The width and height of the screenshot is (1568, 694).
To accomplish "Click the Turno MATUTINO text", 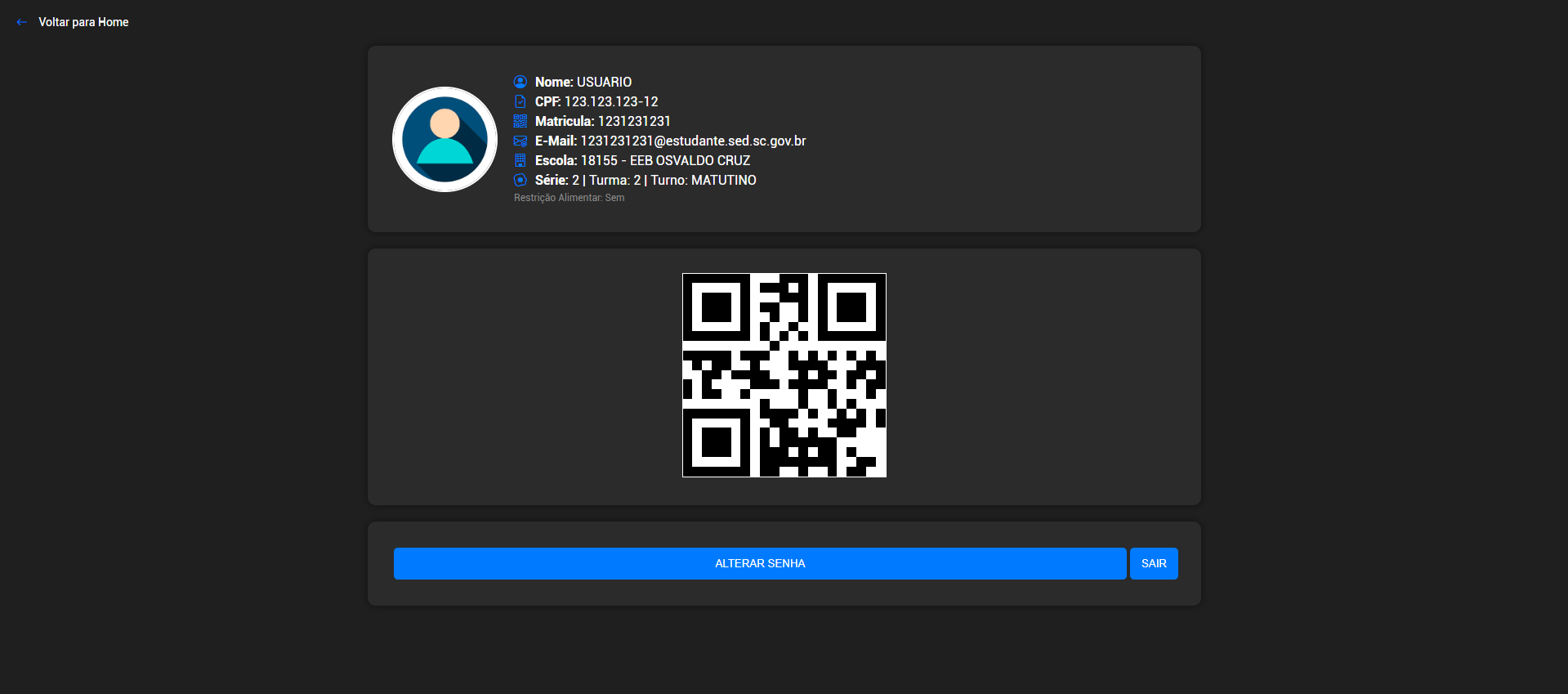I will click(x=704, y=180).
